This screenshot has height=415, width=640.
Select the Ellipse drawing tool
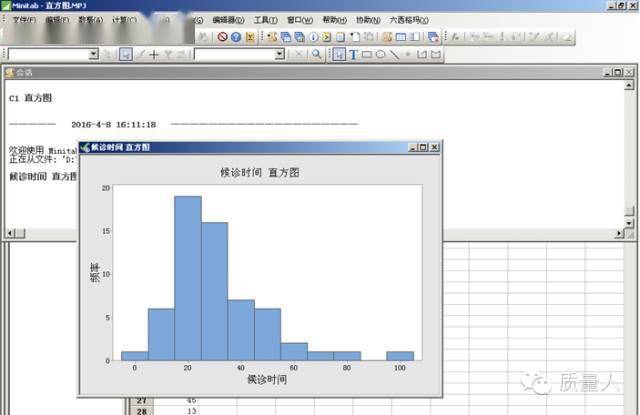[380, 54]
